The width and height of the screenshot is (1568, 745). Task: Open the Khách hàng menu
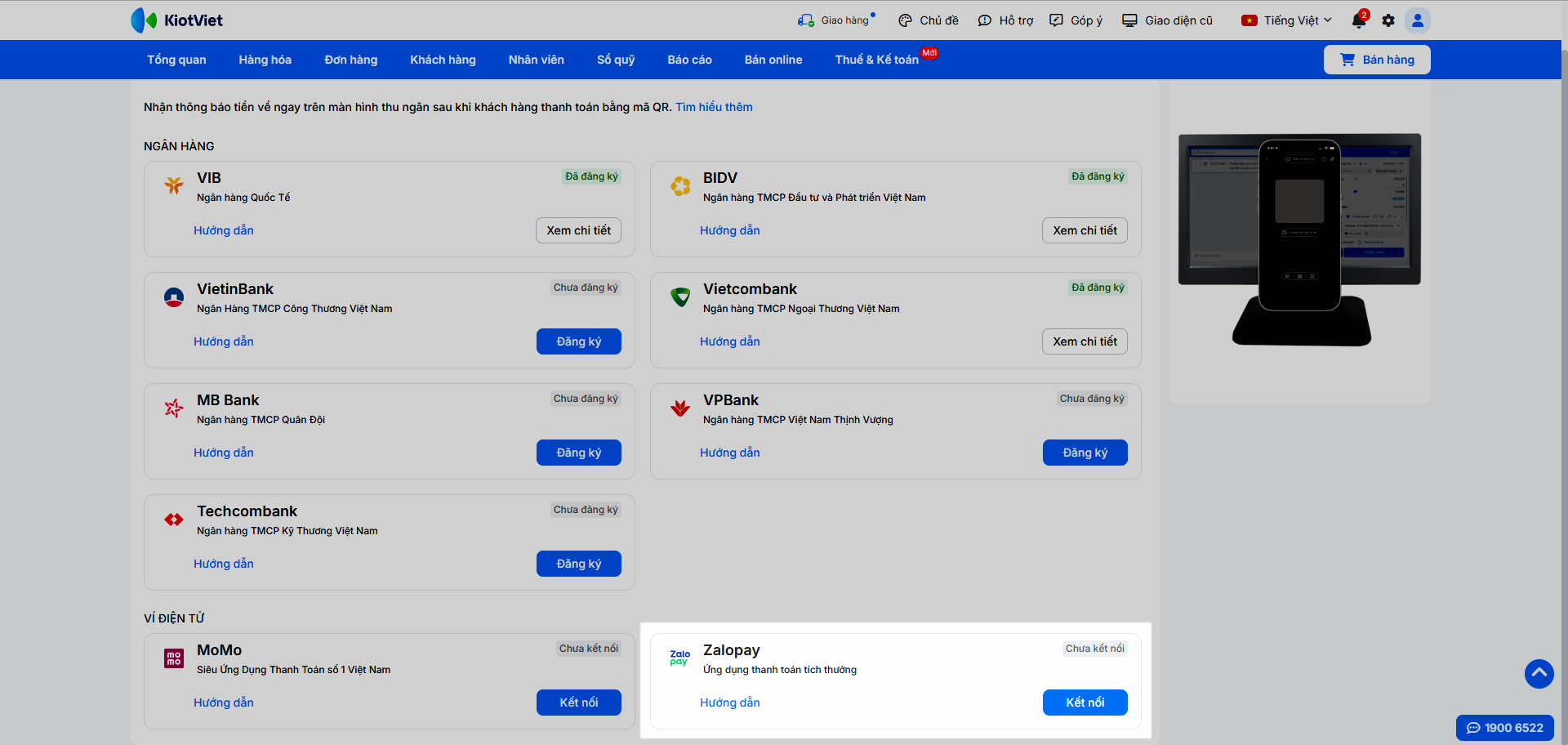[443, 60]
